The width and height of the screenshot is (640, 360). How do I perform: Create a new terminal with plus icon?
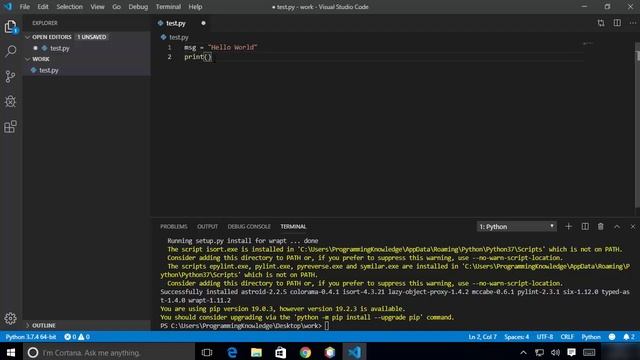568,227
